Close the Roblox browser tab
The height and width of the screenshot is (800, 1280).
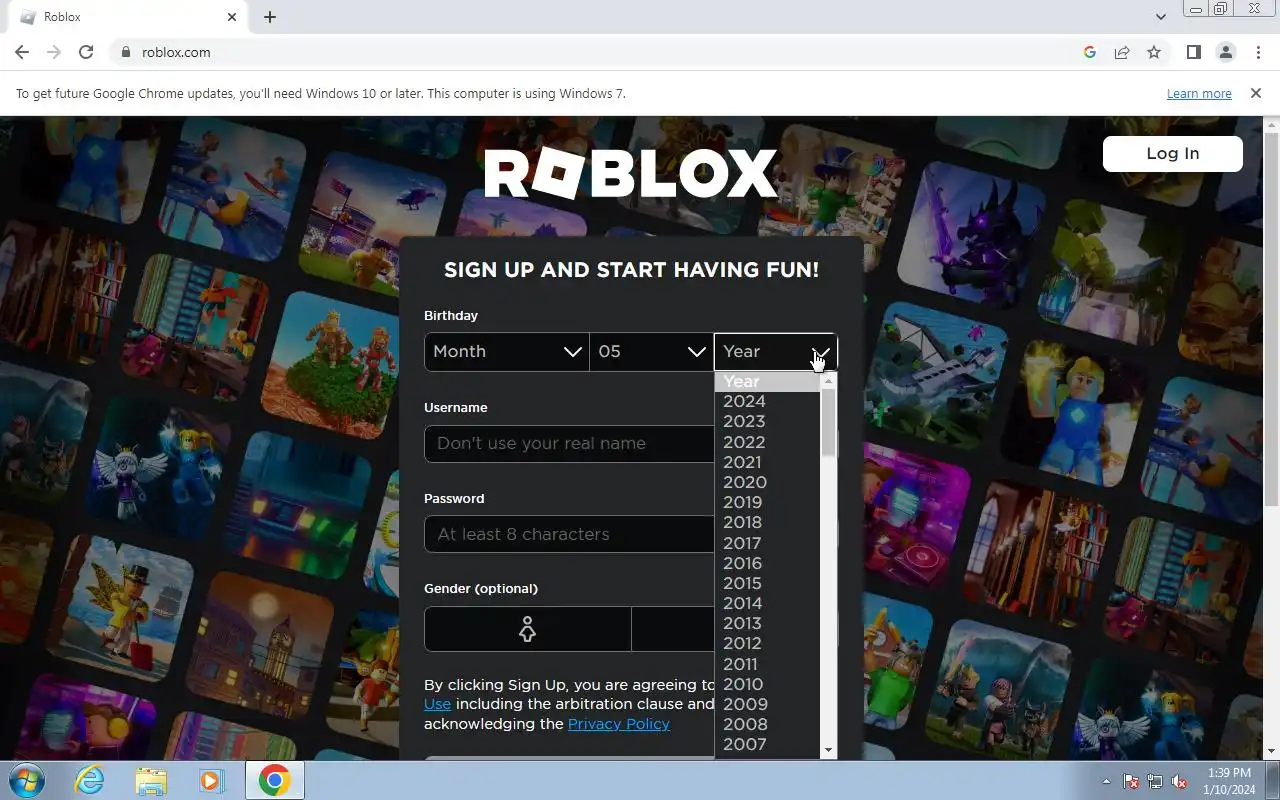[232, 17]
